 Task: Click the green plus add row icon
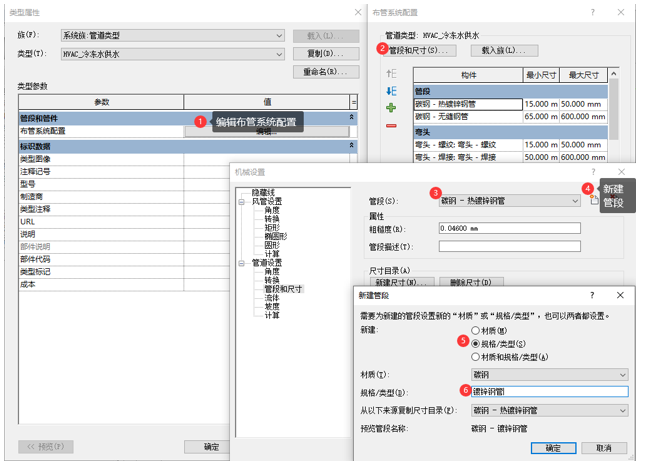coord(391,107)
